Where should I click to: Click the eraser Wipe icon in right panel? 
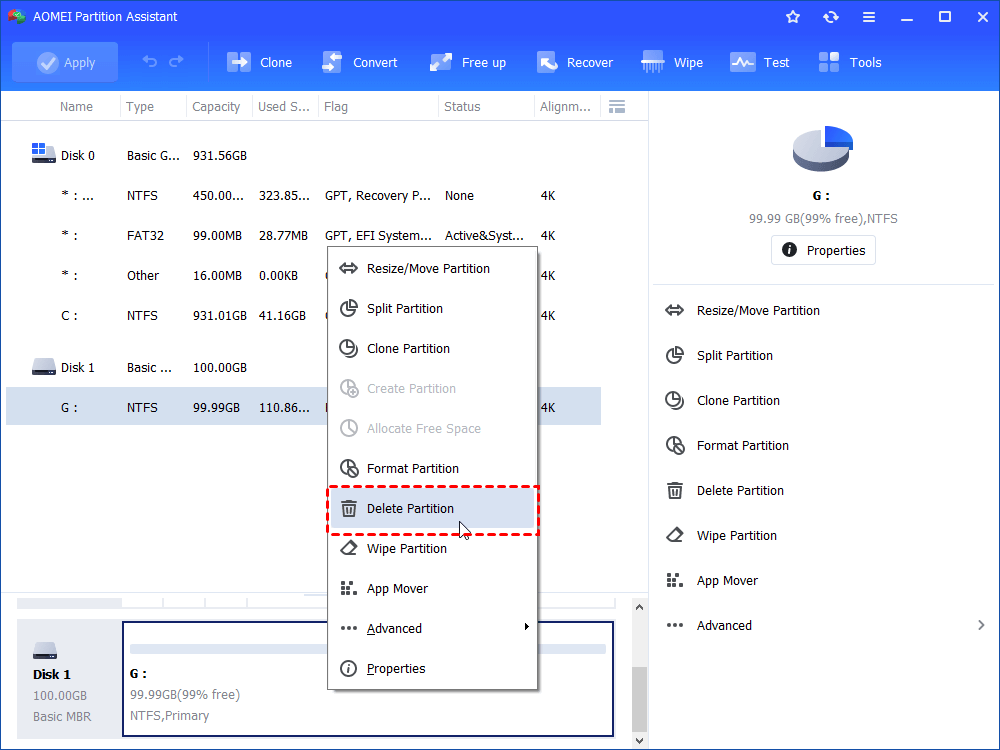coord(674,535)
